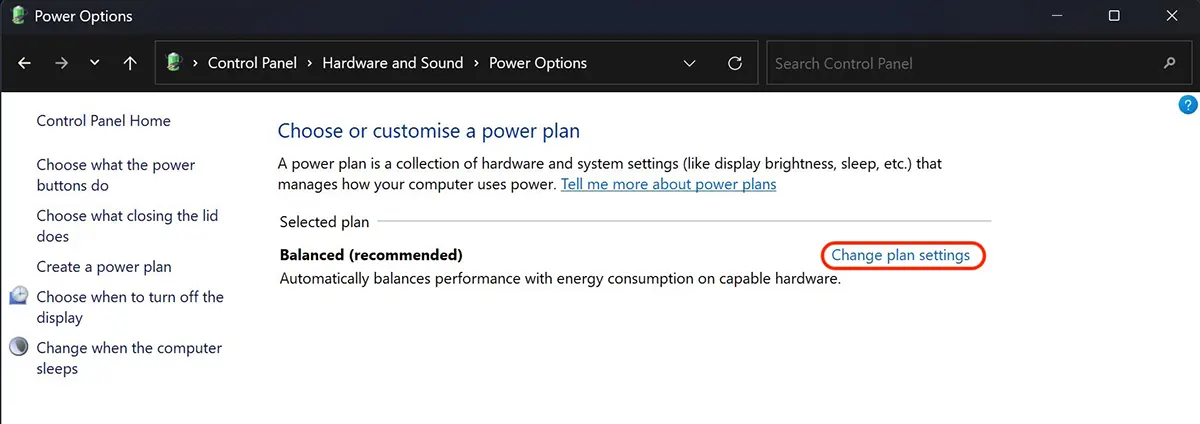This screenshot has height=424, width=1200.
Task: Refresh the Power Options page
Action: 735,63
